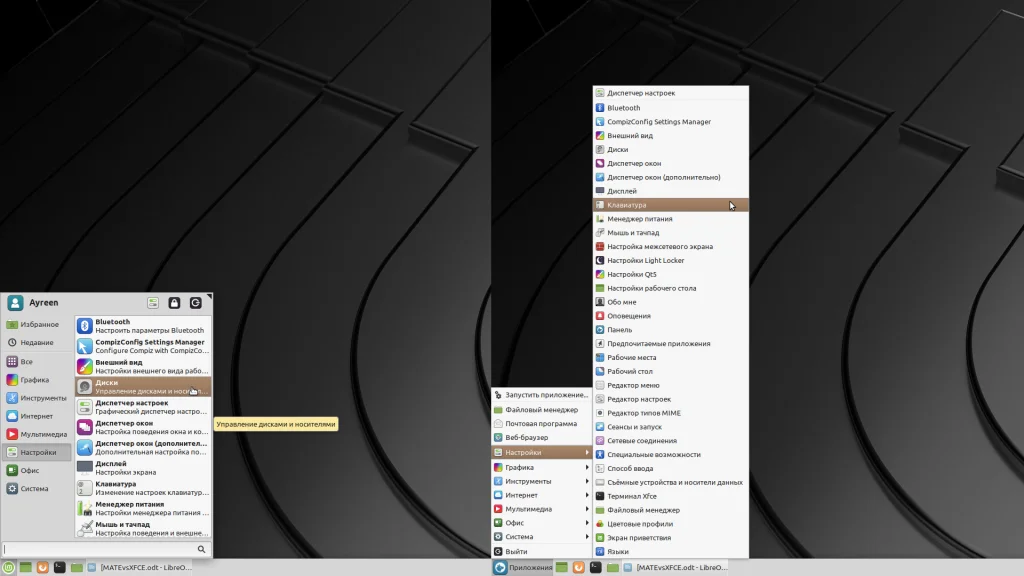
Task: Click the Mint menu button on left taskbar
Action: 8,568
